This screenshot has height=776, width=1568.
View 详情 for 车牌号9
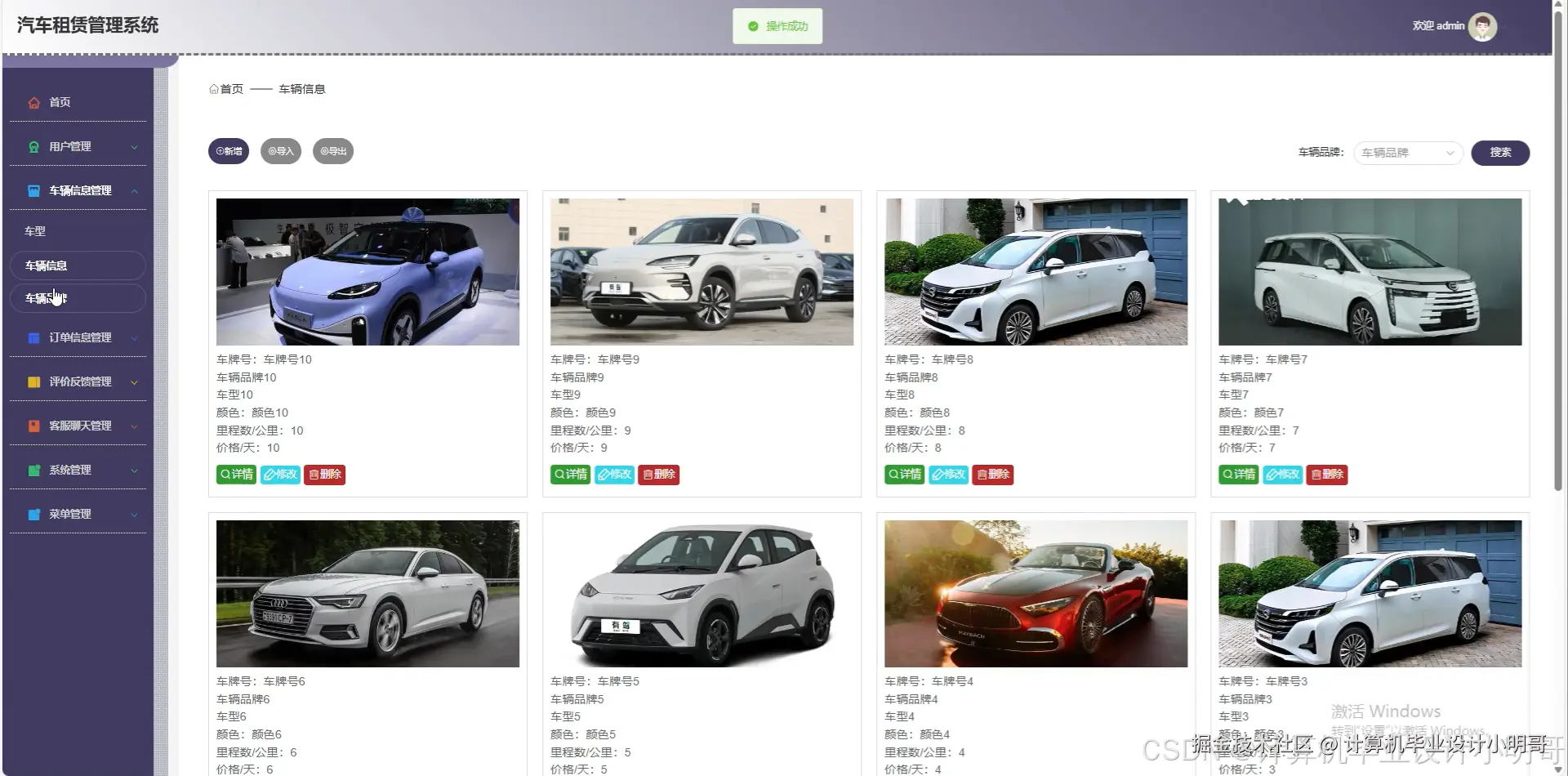(571, 475)
